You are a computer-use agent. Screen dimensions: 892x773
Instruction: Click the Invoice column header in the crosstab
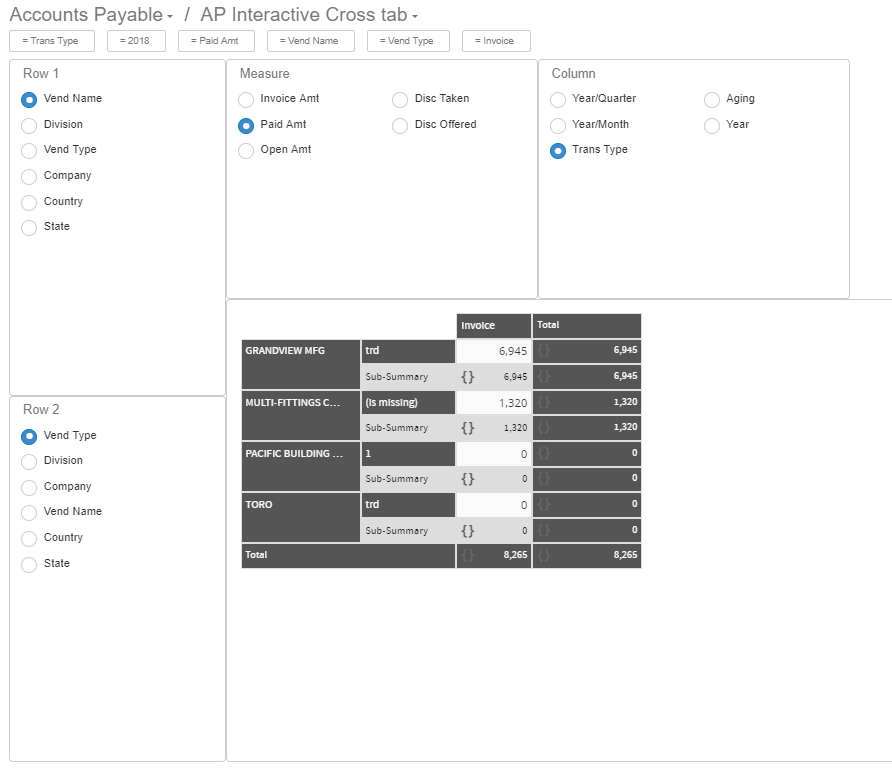pos(493,325)
